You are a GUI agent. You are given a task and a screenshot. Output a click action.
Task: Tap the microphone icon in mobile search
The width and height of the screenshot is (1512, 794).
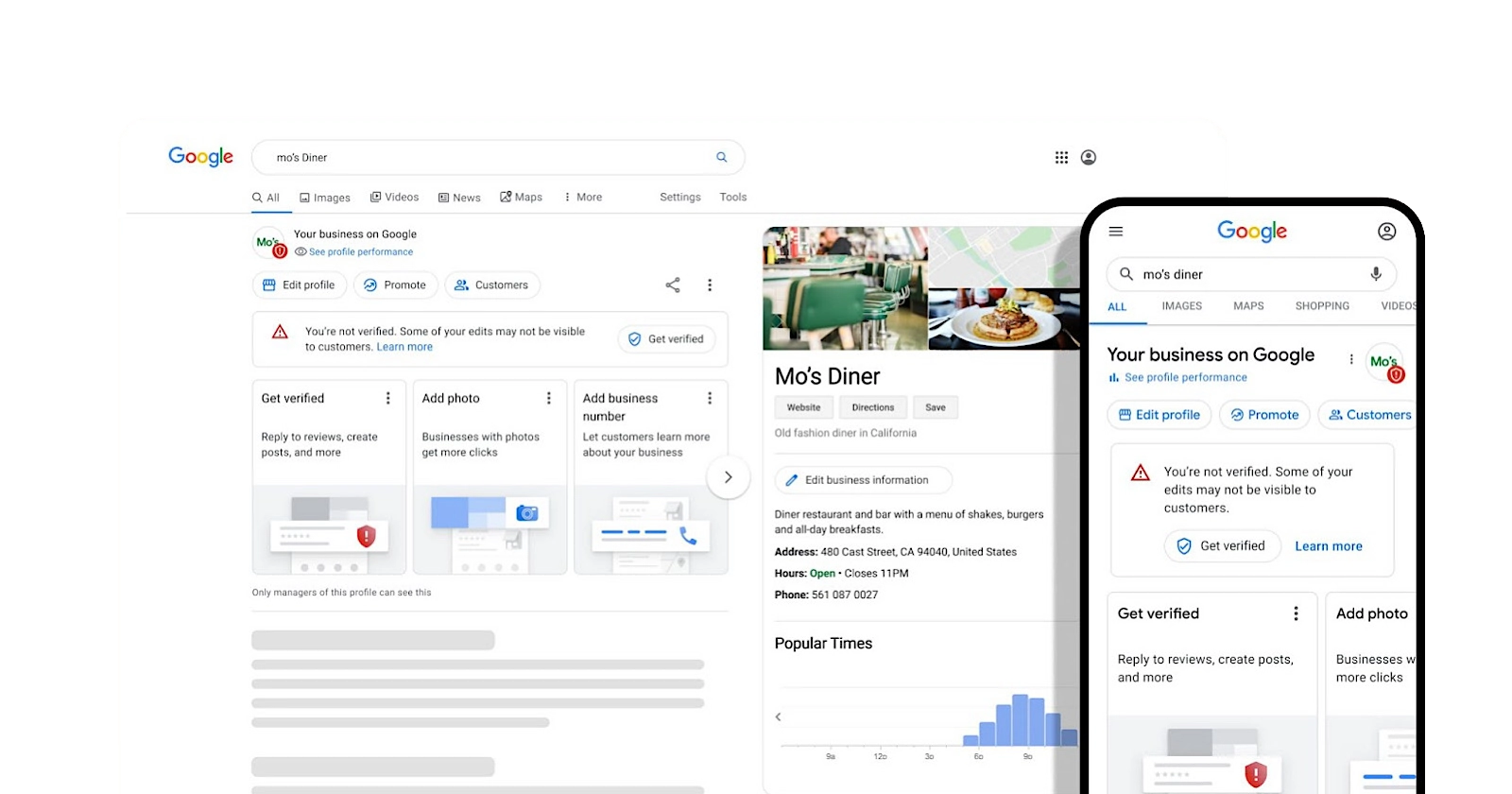(x=1376, y=274)
